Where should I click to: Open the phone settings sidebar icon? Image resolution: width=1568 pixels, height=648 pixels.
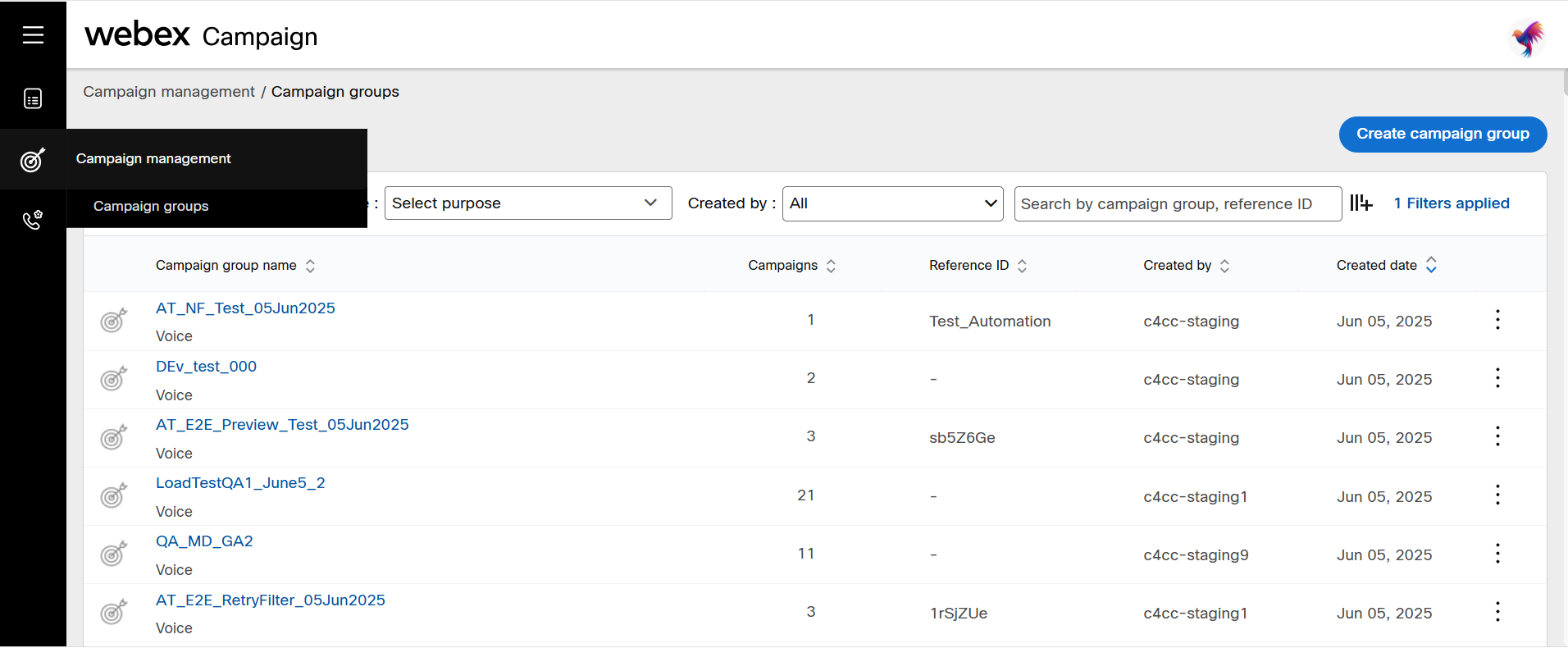coord(33,220)
